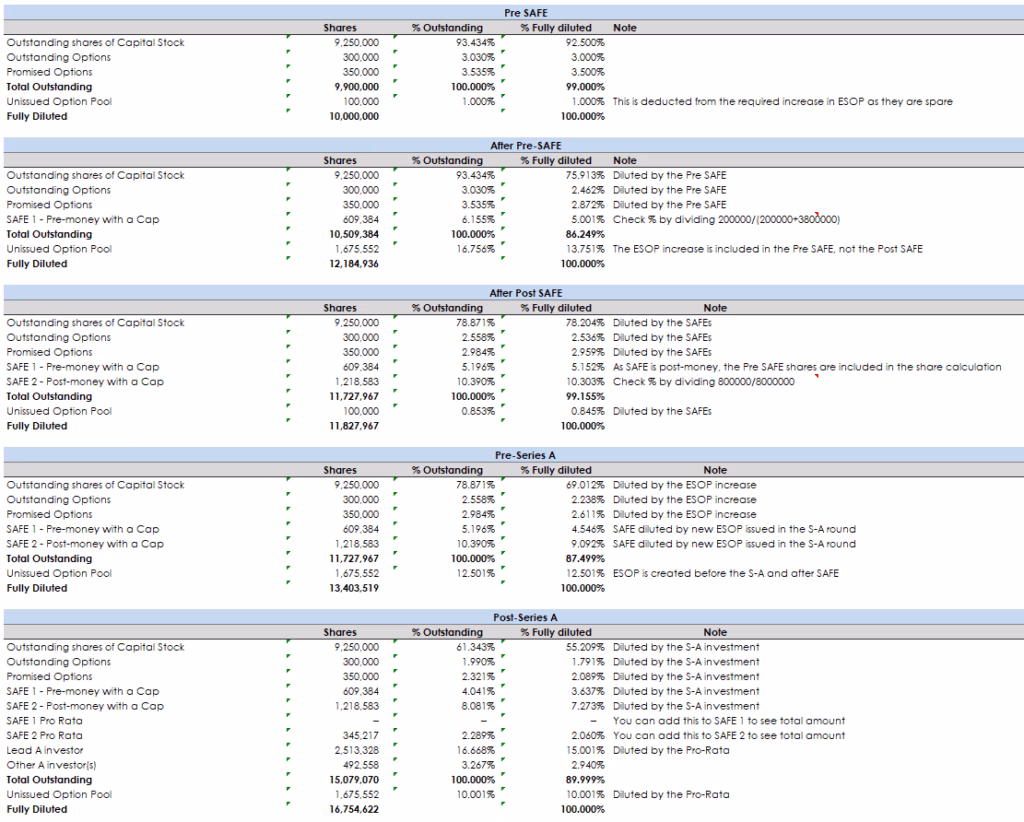Viewport: 1024px width, 822px height.
Task: Select the "SAFE 1 Pro Rata" row label
Action: click(44, 721)
